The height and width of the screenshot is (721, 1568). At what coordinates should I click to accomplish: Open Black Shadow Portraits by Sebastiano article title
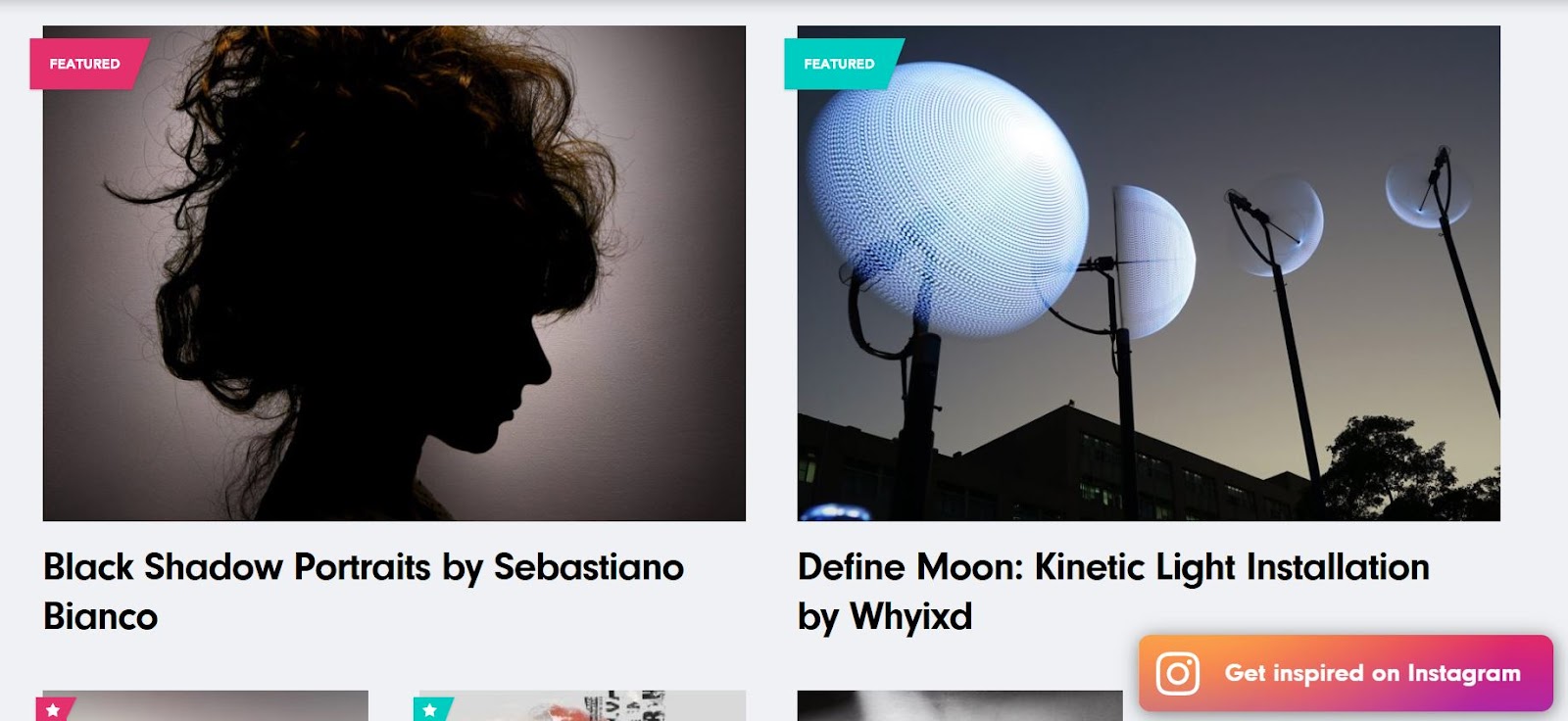(x=364, y=567)
